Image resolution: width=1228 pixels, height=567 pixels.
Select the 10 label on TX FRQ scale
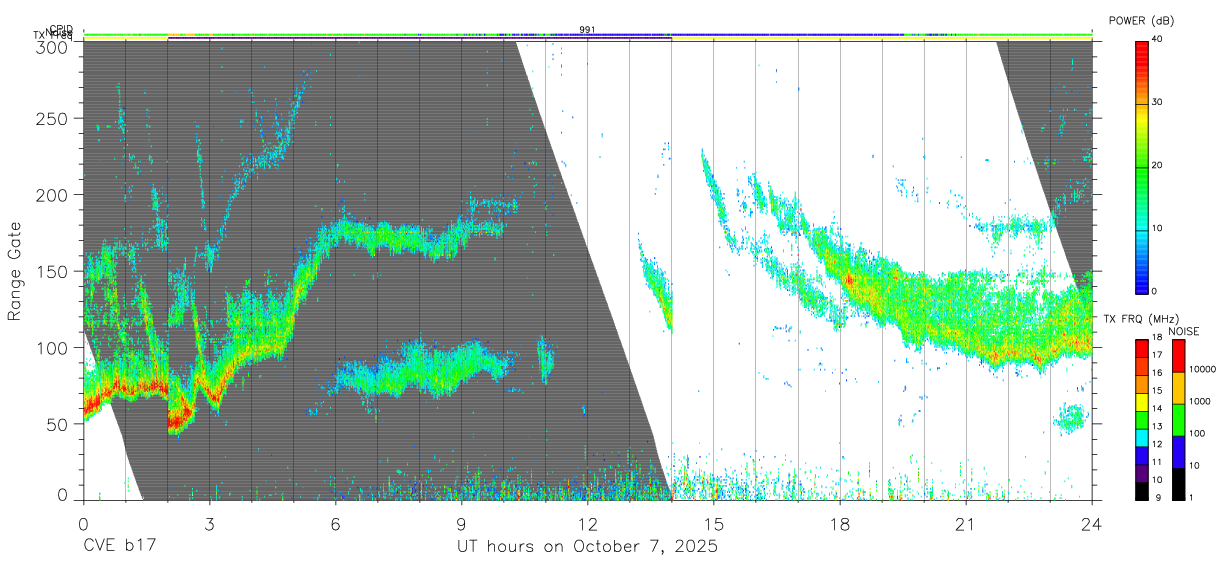1156,481
